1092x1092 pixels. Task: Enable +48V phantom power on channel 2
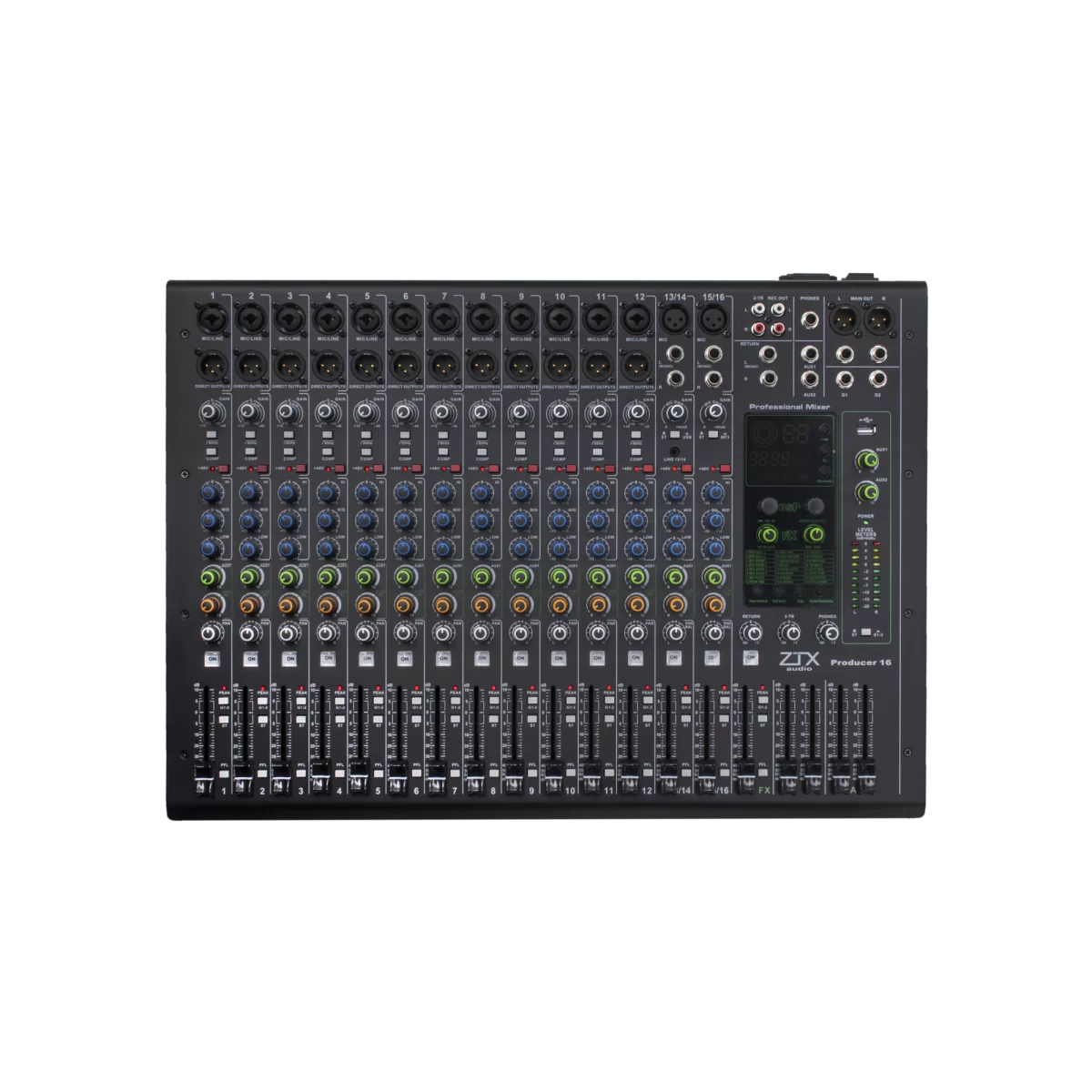(x=261, y=468)
